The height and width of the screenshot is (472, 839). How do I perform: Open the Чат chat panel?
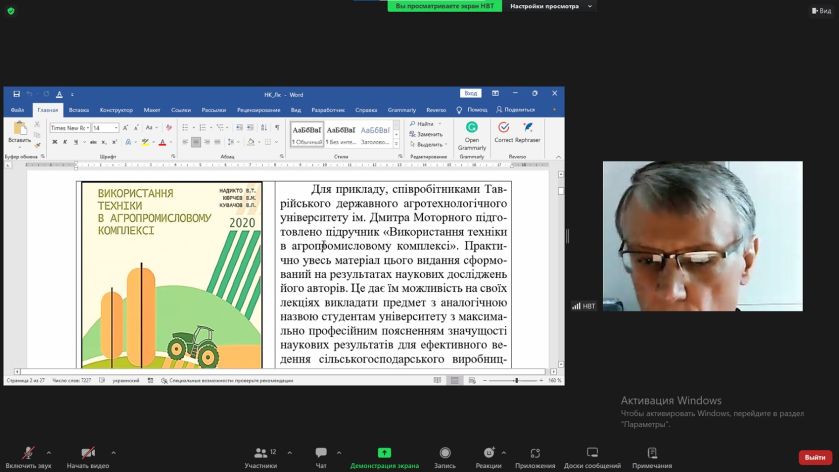pyautogui.click(x=321, y=454)
